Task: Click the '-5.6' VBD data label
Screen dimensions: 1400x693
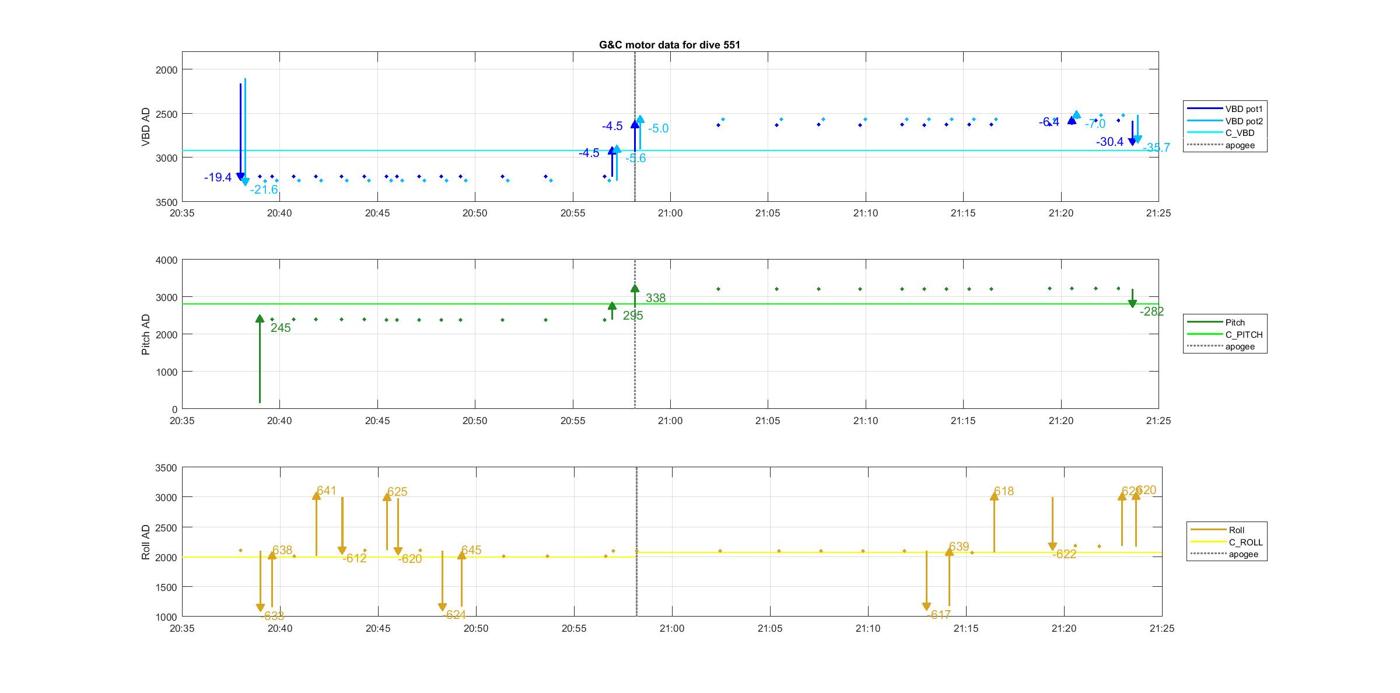Action: pos(636,159)
